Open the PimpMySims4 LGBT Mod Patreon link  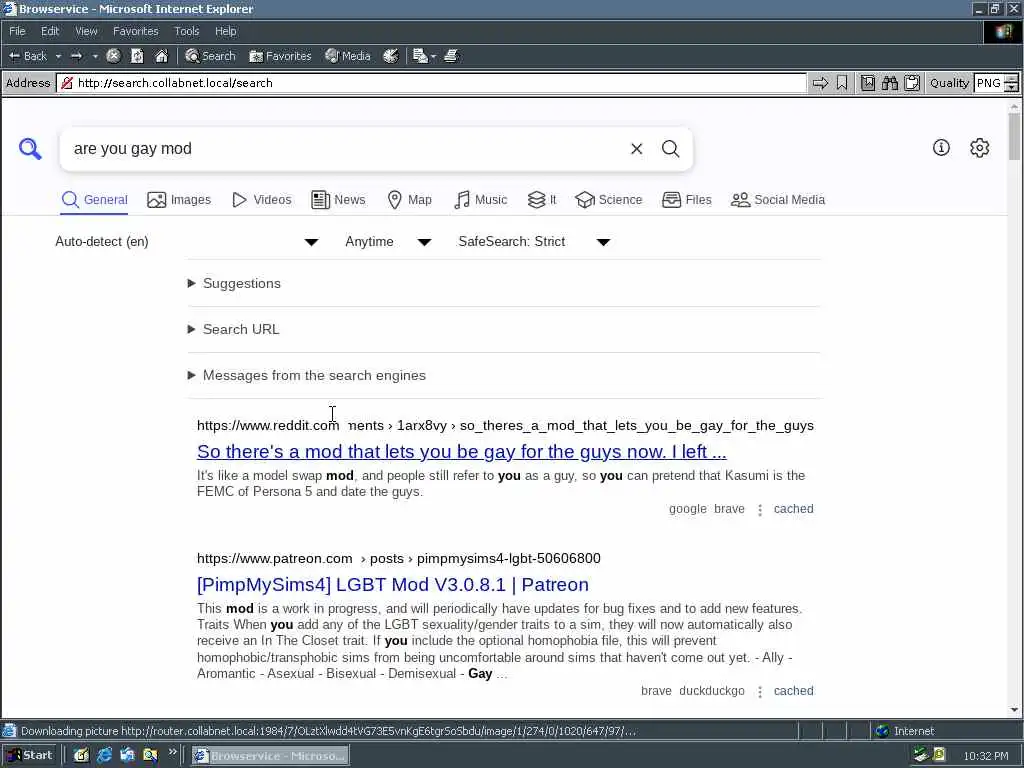tap(392, 584)
